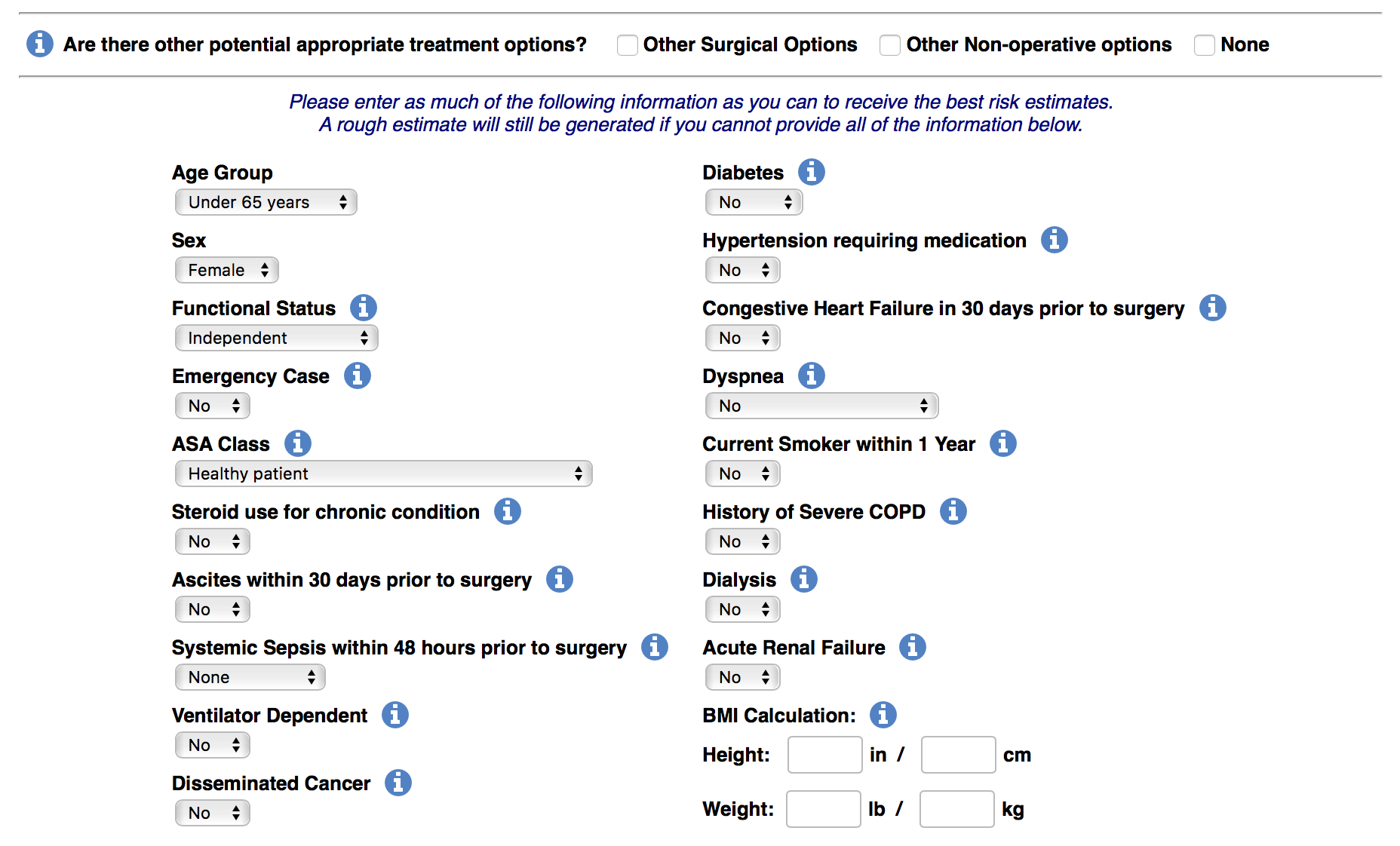1400x846 pixels.
Task: Expand the ASA Class Healthy patient dropdown
Action: [383, 474]
